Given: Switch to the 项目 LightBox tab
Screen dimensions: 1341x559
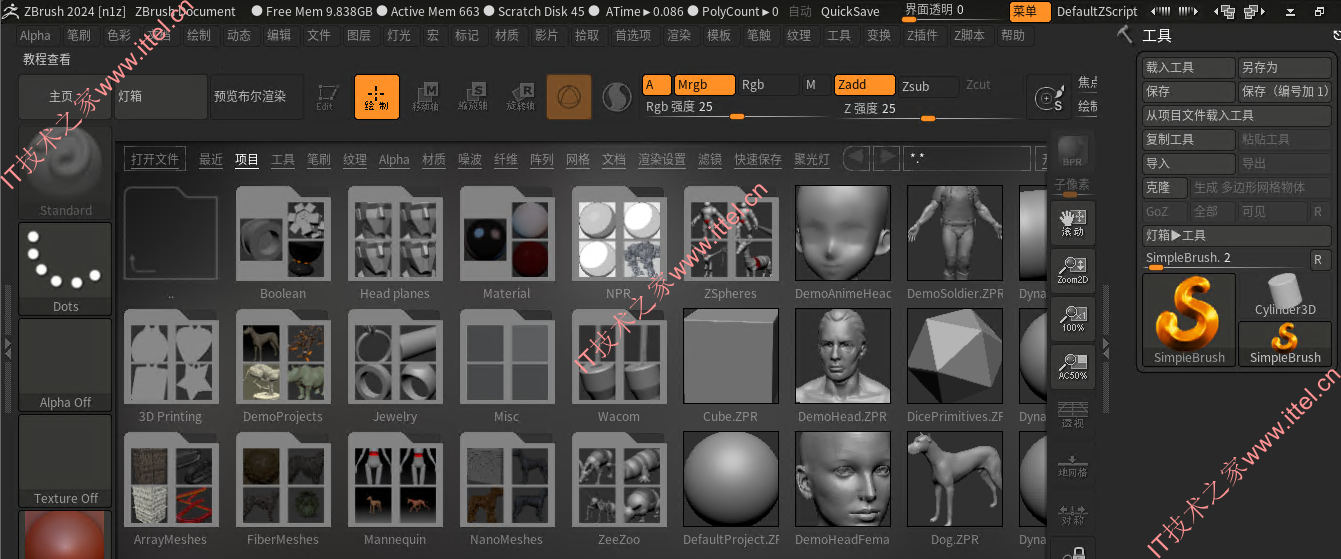Looking at the screenshot, I should [x=247, y=159].
